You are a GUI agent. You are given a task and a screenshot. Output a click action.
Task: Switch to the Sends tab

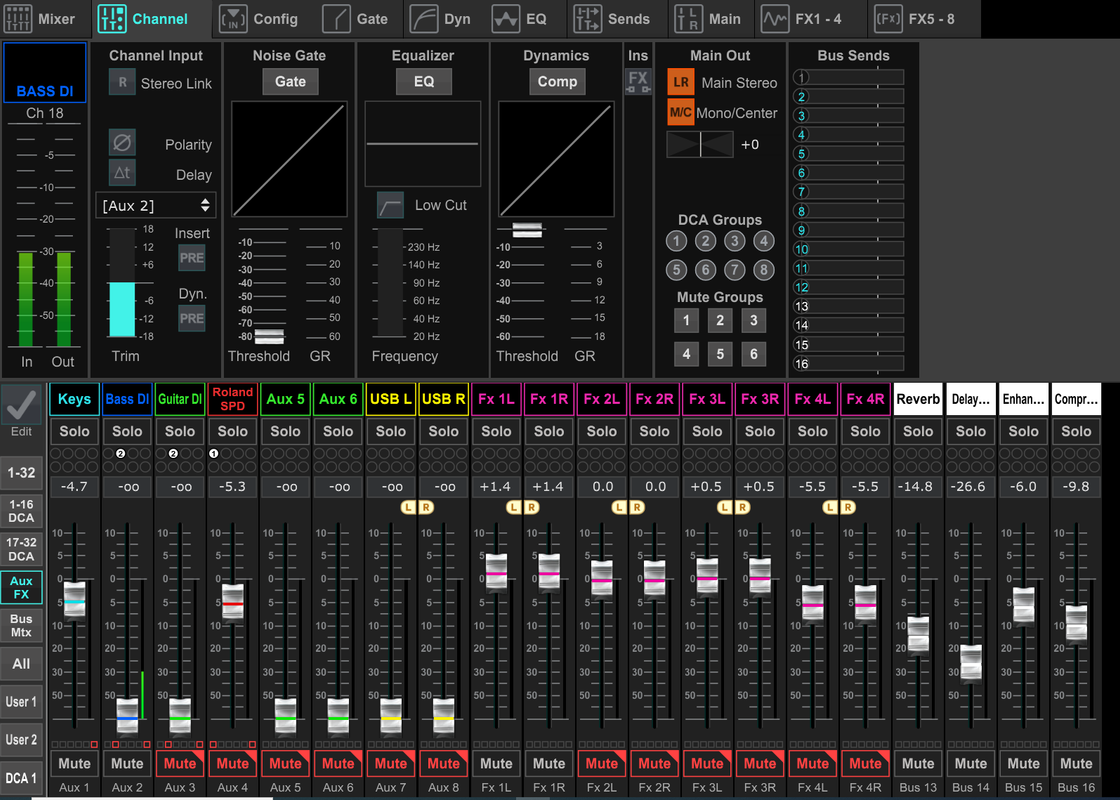click(x=612, y=19)
